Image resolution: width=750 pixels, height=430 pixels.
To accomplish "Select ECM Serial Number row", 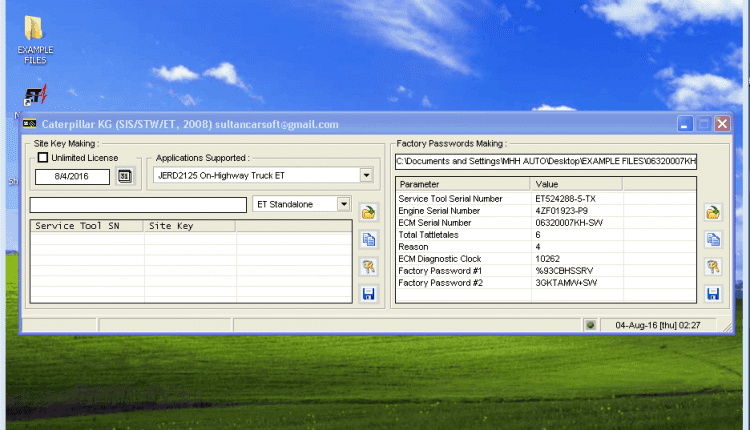I will [x=546, y=223].
